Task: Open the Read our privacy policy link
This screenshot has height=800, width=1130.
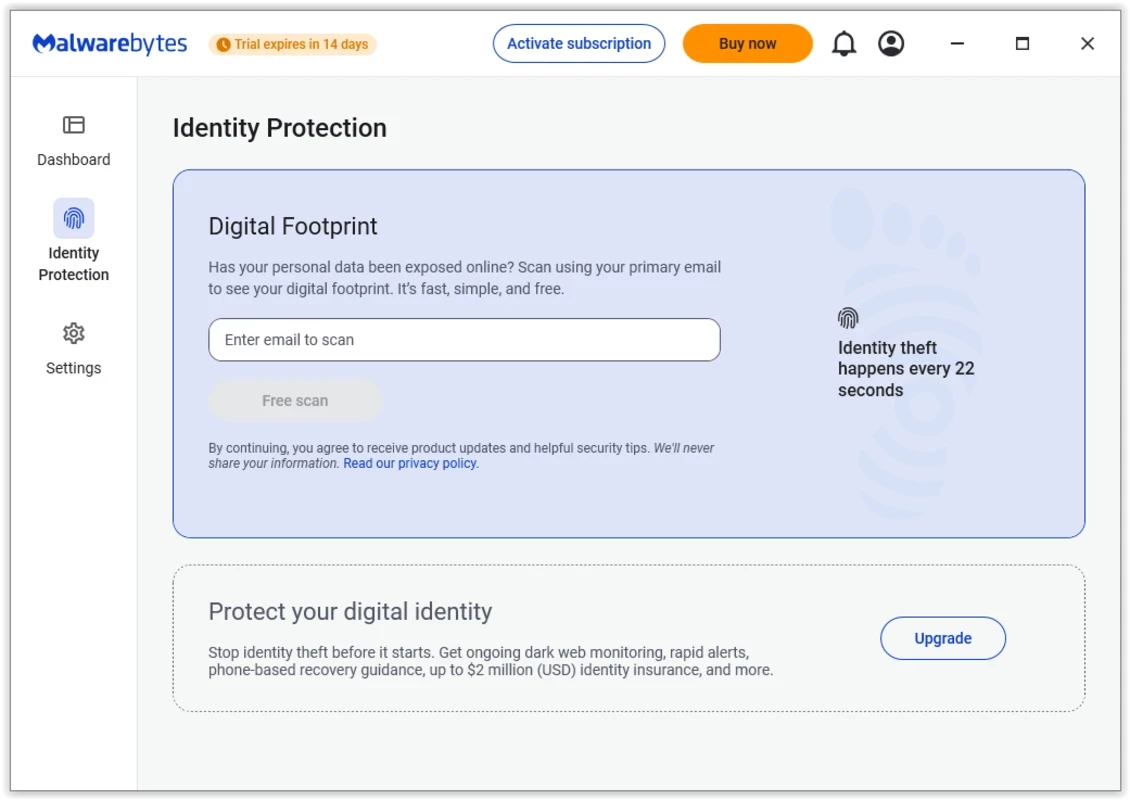Action: pos(411,464)
